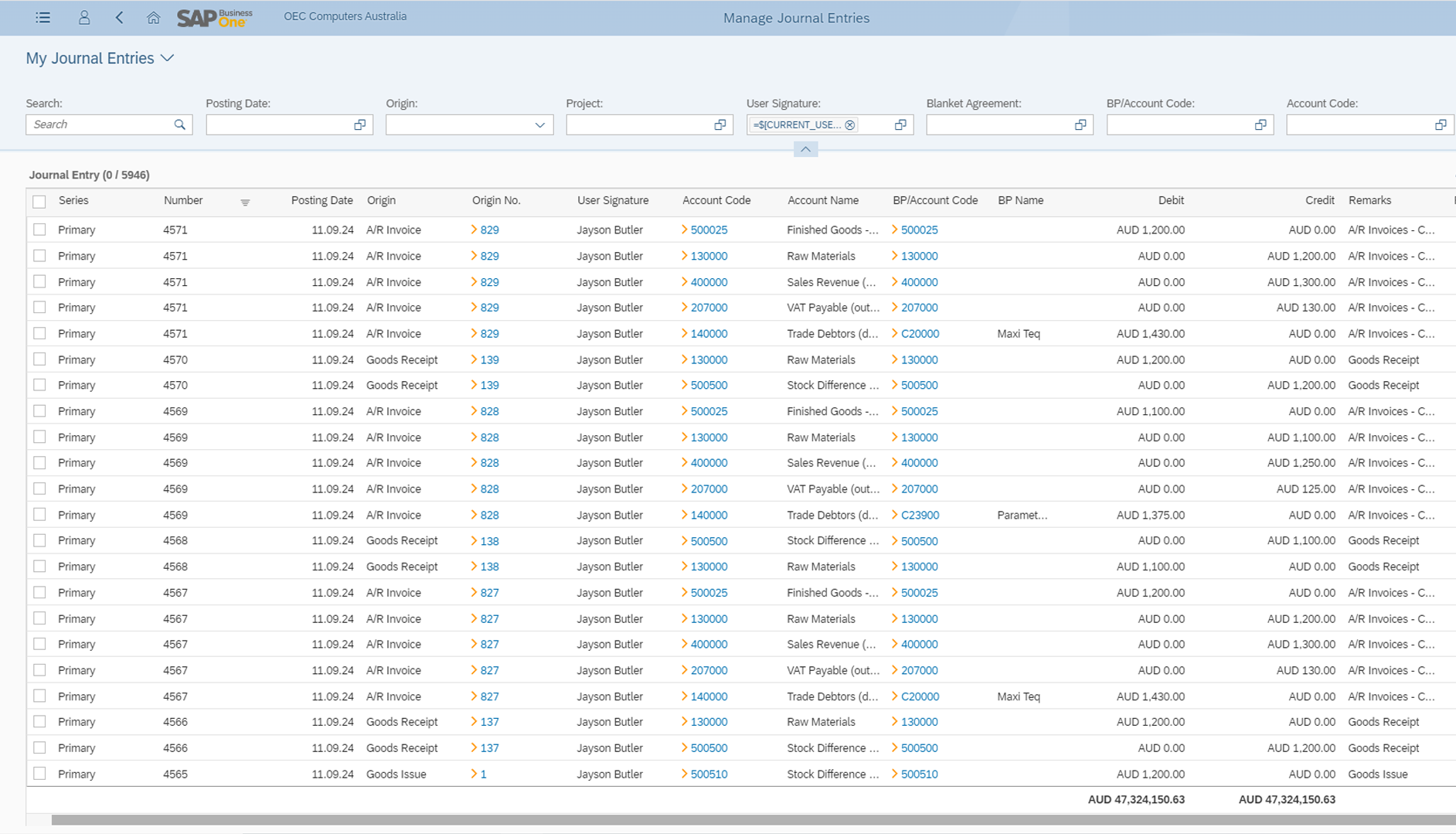Click the Number column sort icon

click(x=245, y=203)
